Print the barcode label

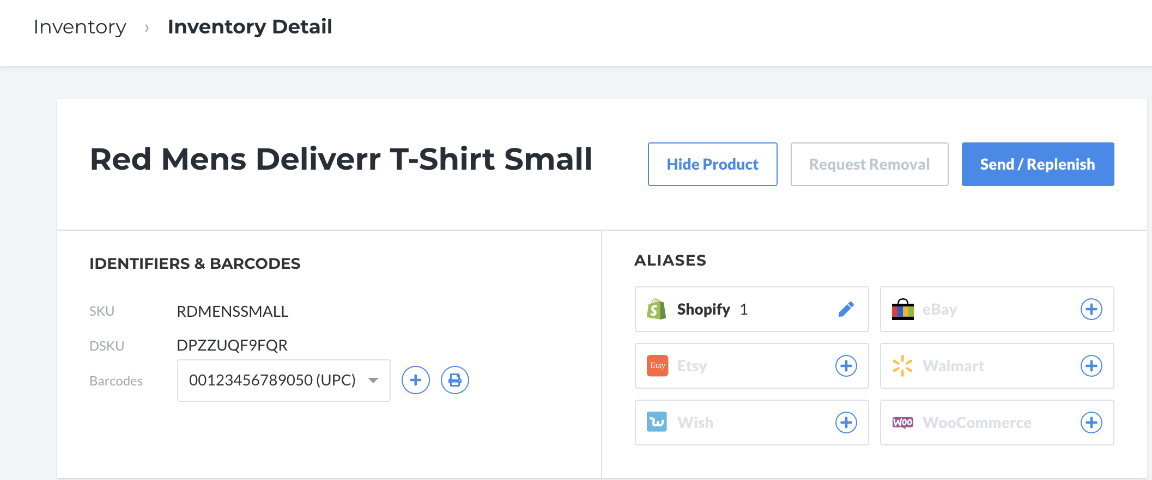tap(455, 380)
